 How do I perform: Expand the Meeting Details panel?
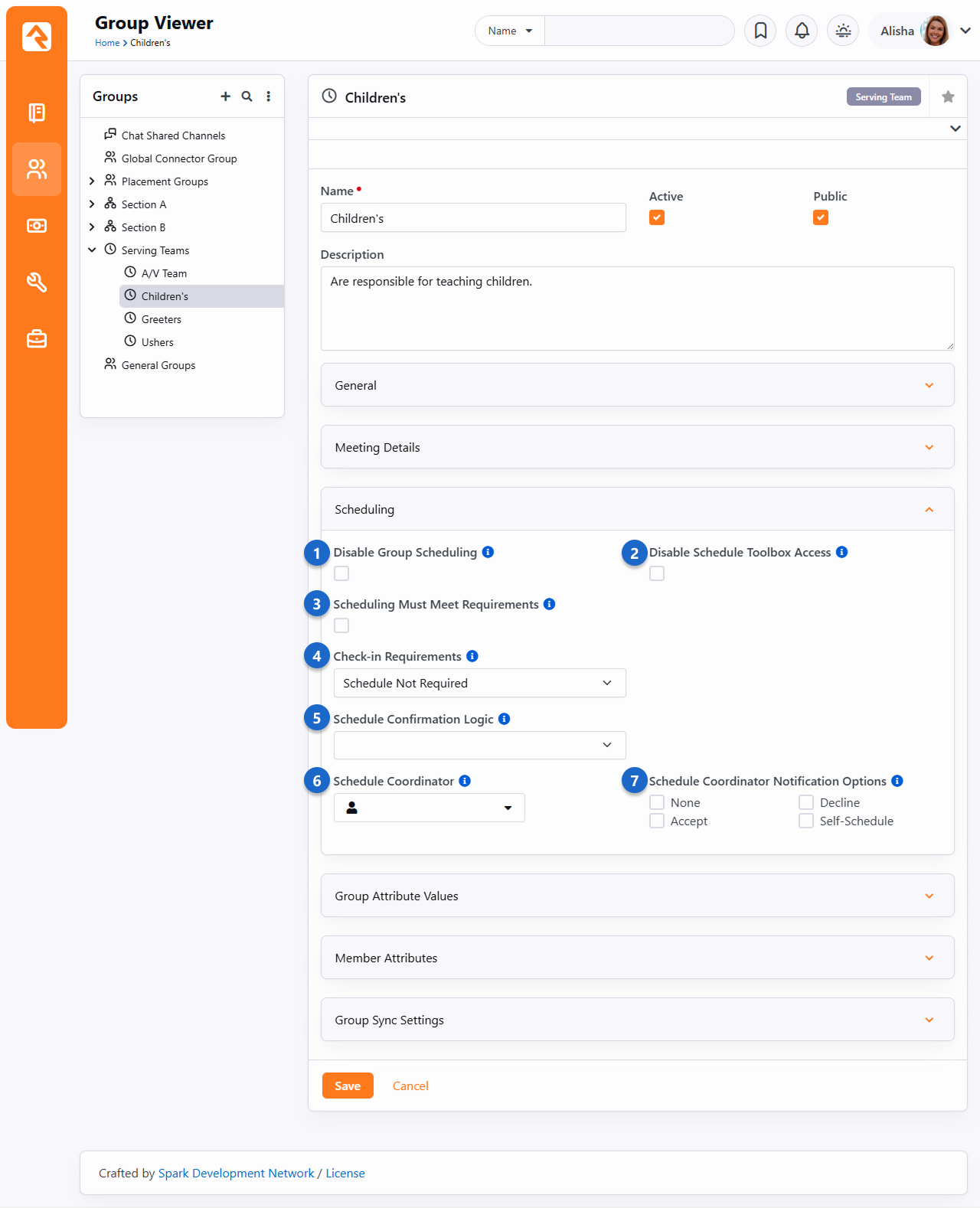[x=637, y=447]
